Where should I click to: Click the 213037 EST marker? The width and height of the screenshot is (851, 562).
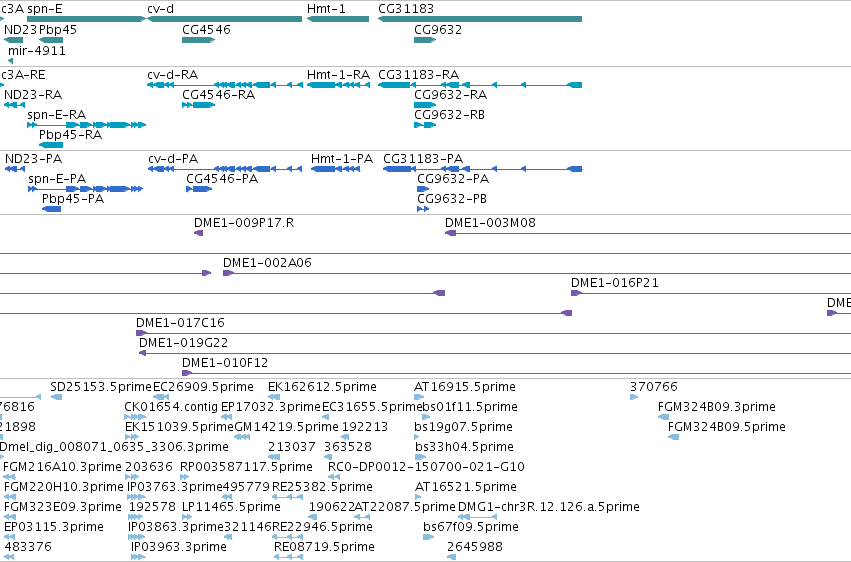274,458
